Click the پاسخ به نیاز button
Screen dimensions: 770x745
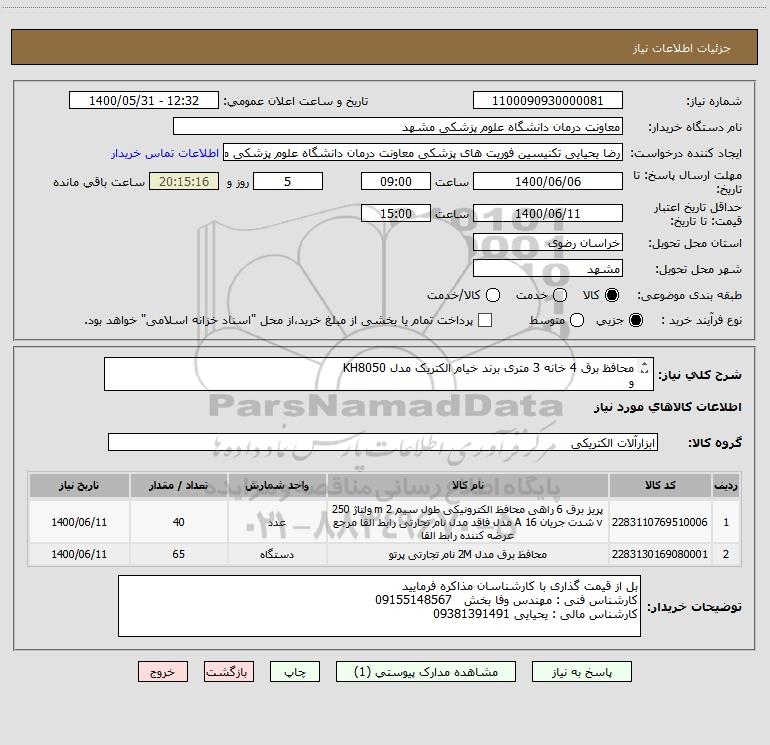[581, 671]
